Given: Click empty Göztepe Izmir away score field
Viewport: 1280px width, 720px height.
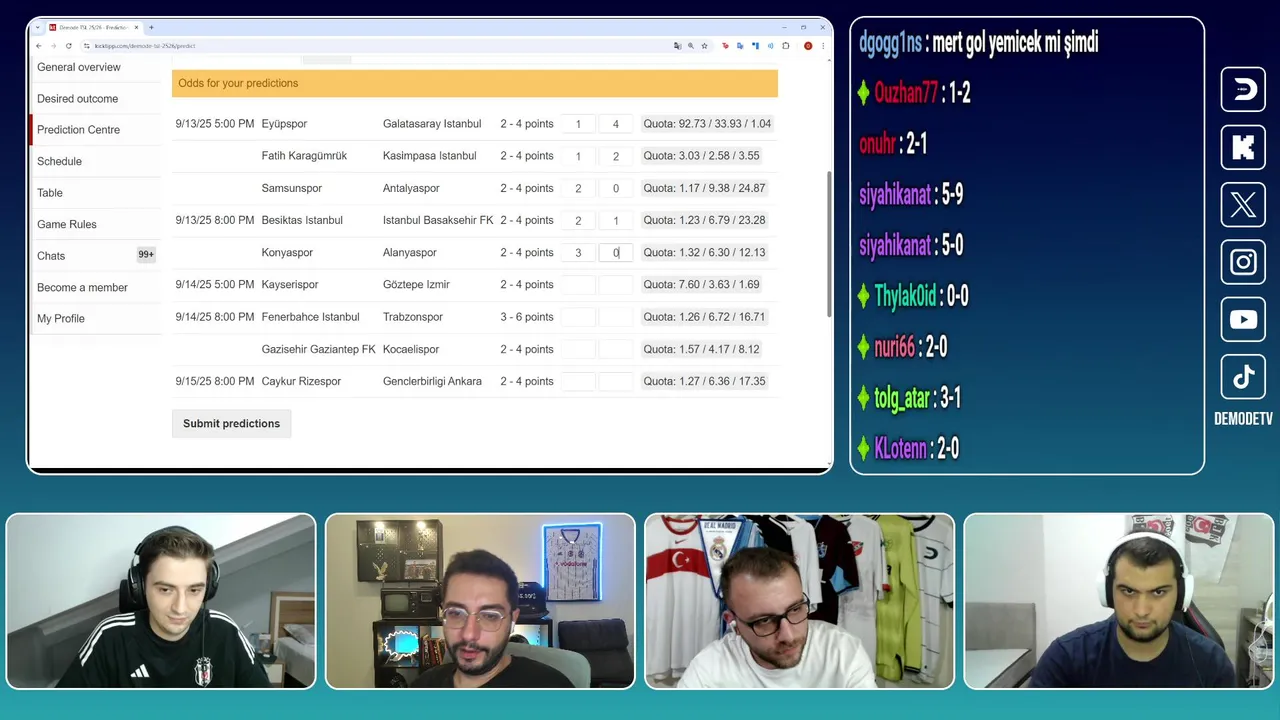Looking at the screenshot, I should [x=616, y=285].
